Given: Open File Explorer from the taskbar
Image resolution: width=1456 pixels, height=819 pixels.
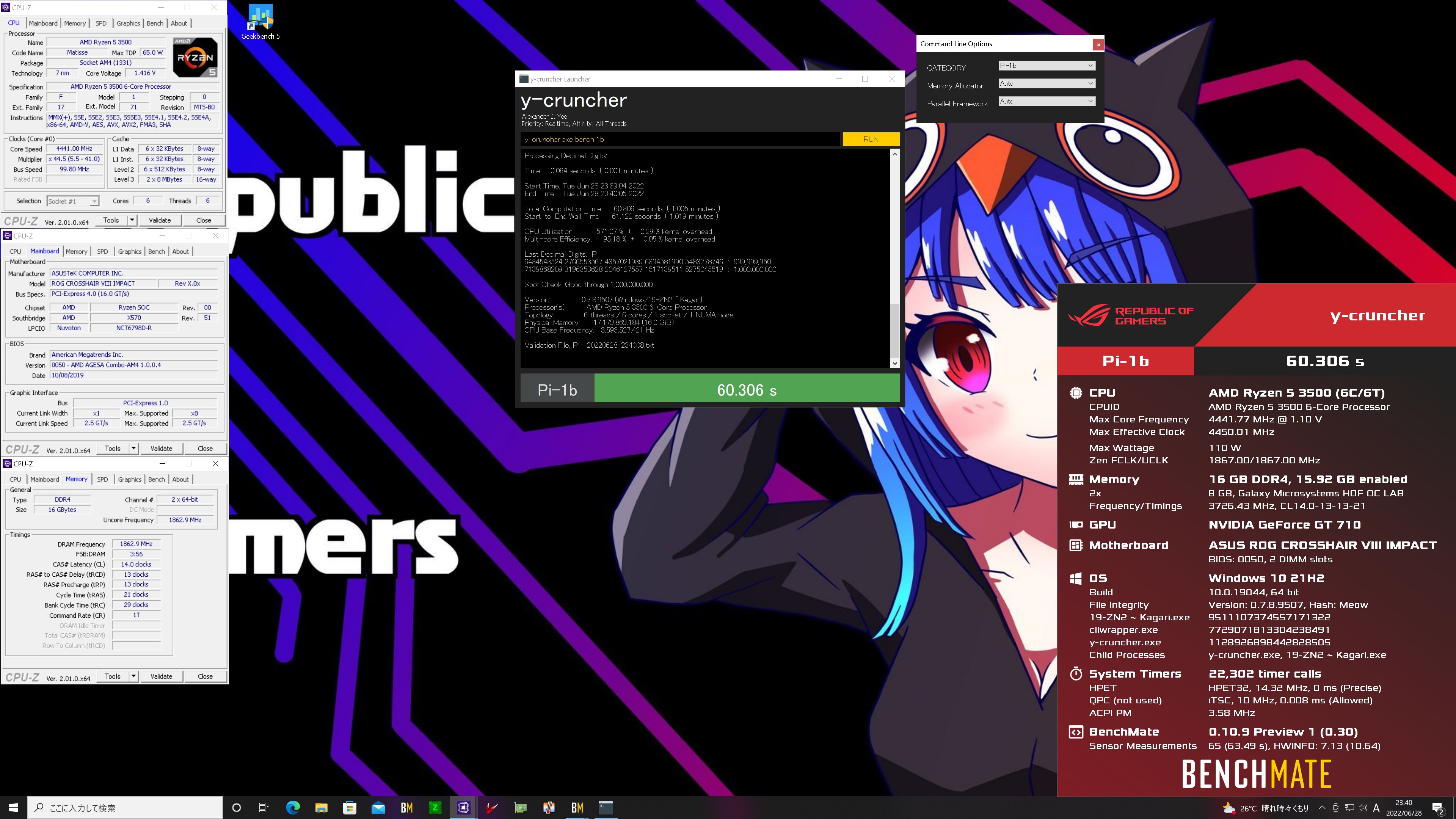Looking at the screenshot, I should coord(321,808).
